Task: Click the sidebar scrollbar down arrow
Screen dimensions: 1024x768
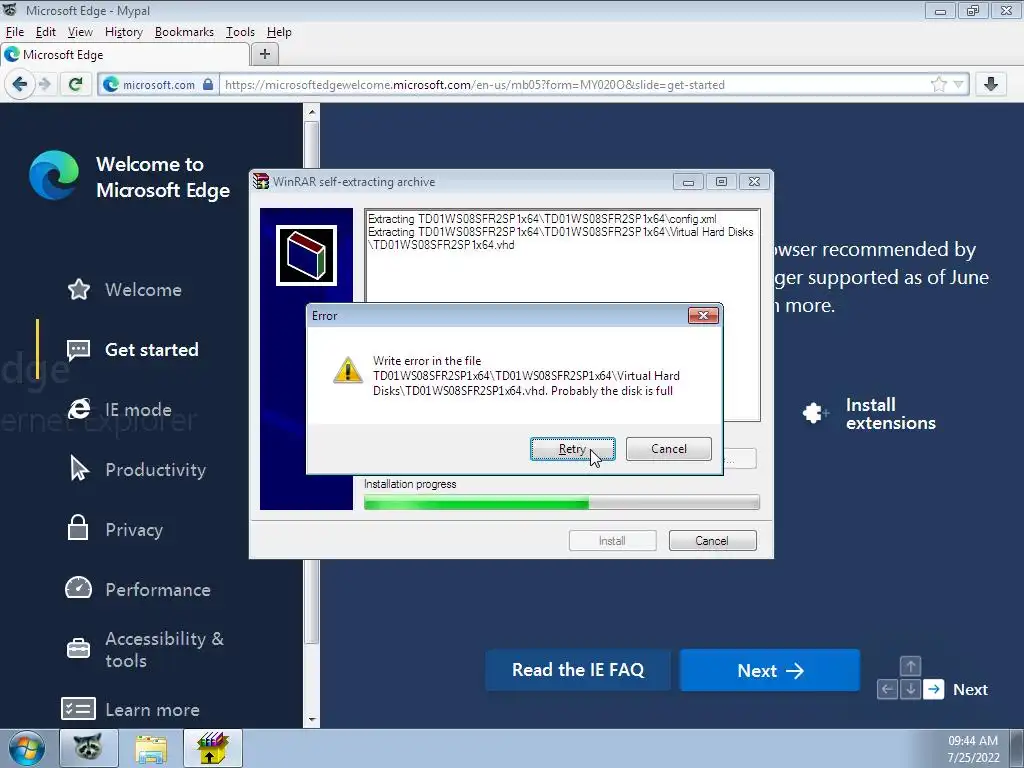Action: click(x=312, y=720)
